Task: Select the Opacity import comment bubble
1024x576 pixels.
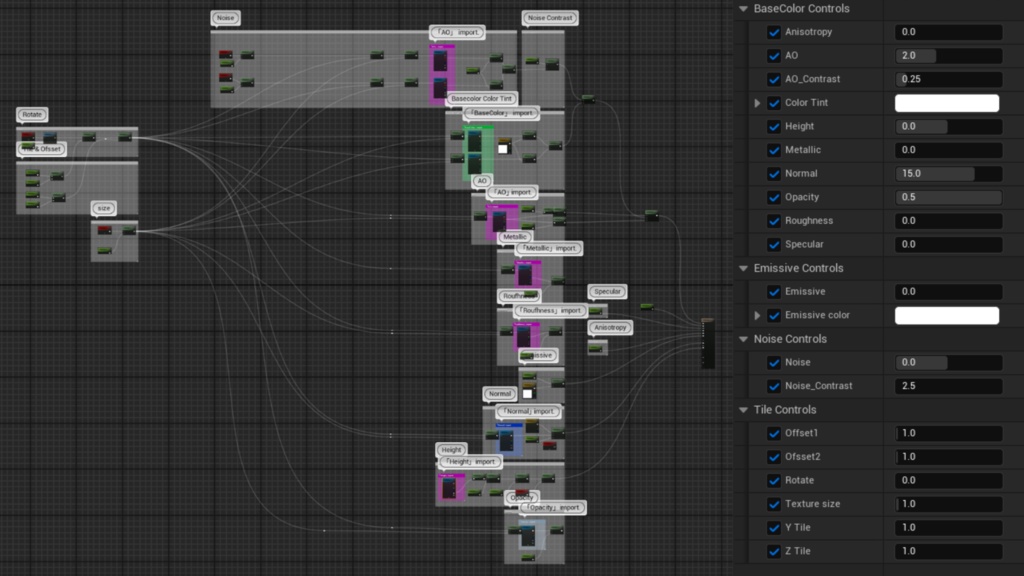Action: [x=553, y=507]
